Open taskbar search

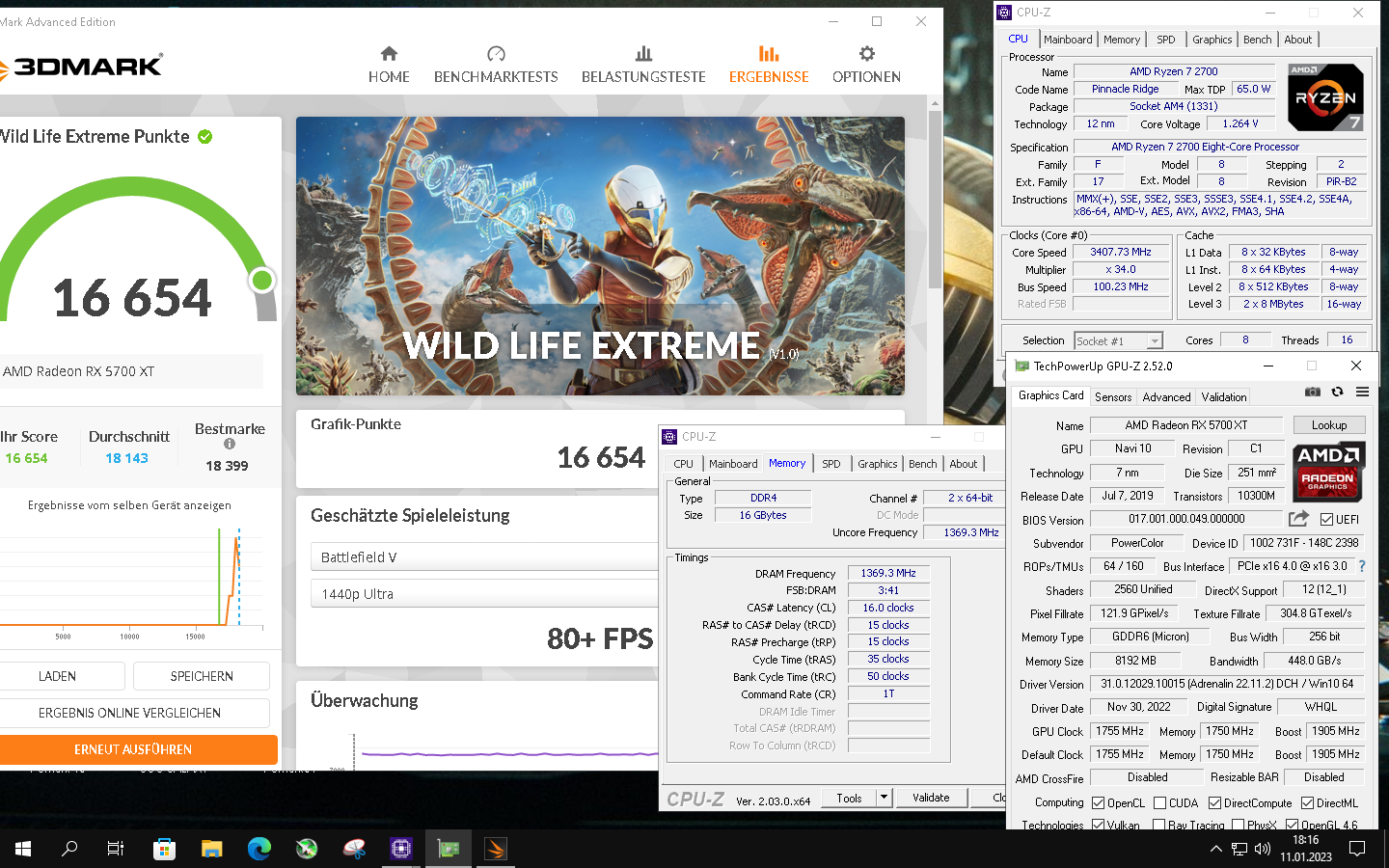coord(69,849)
